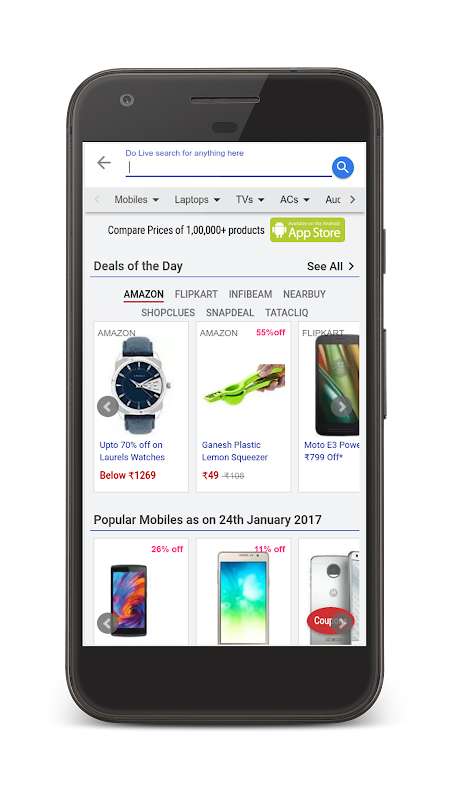This screenshot has width=452, height=800.
Task: Tap the back arrow icon
Action: point(104,163)
